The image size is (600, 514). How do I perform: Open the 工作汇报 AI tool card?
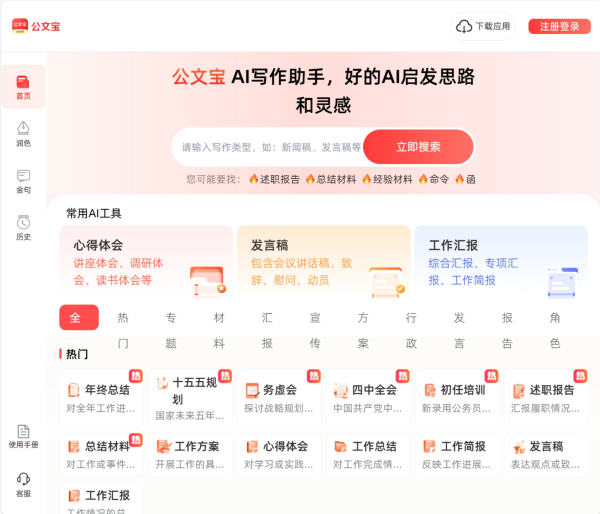501,263
